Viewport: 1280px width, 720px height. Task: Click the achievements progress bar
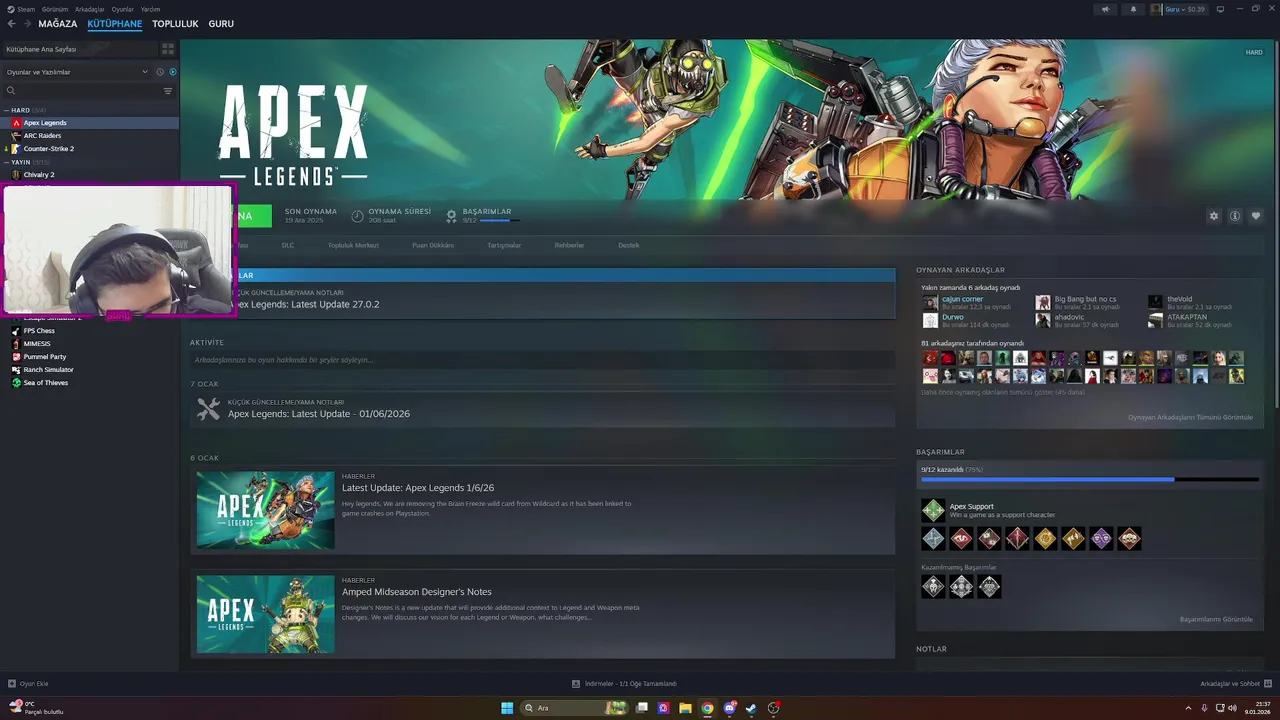coord(1089,480)
